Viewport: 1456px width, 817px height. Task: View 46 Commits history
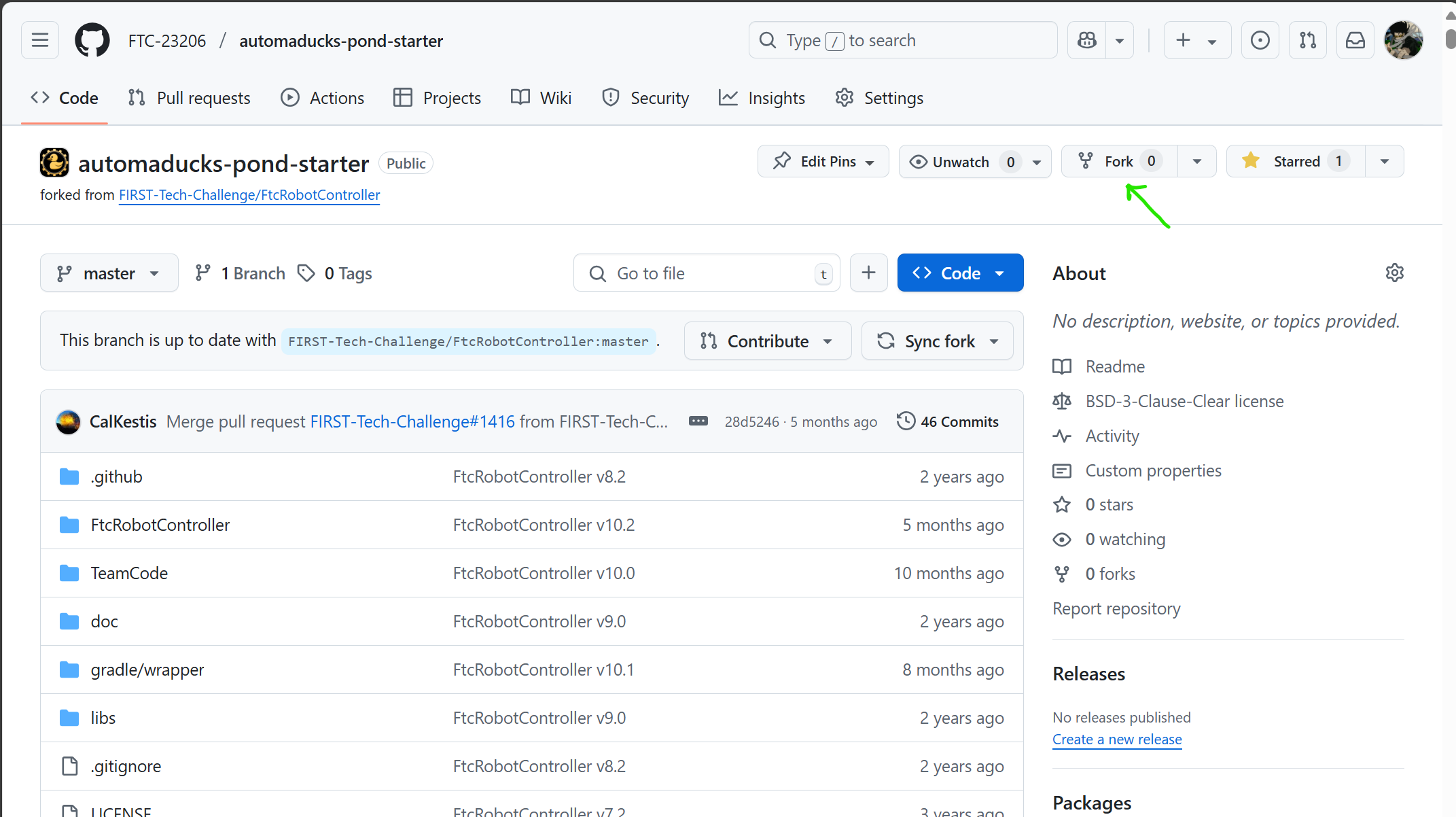pyautogui.click(x=948, y=421)
